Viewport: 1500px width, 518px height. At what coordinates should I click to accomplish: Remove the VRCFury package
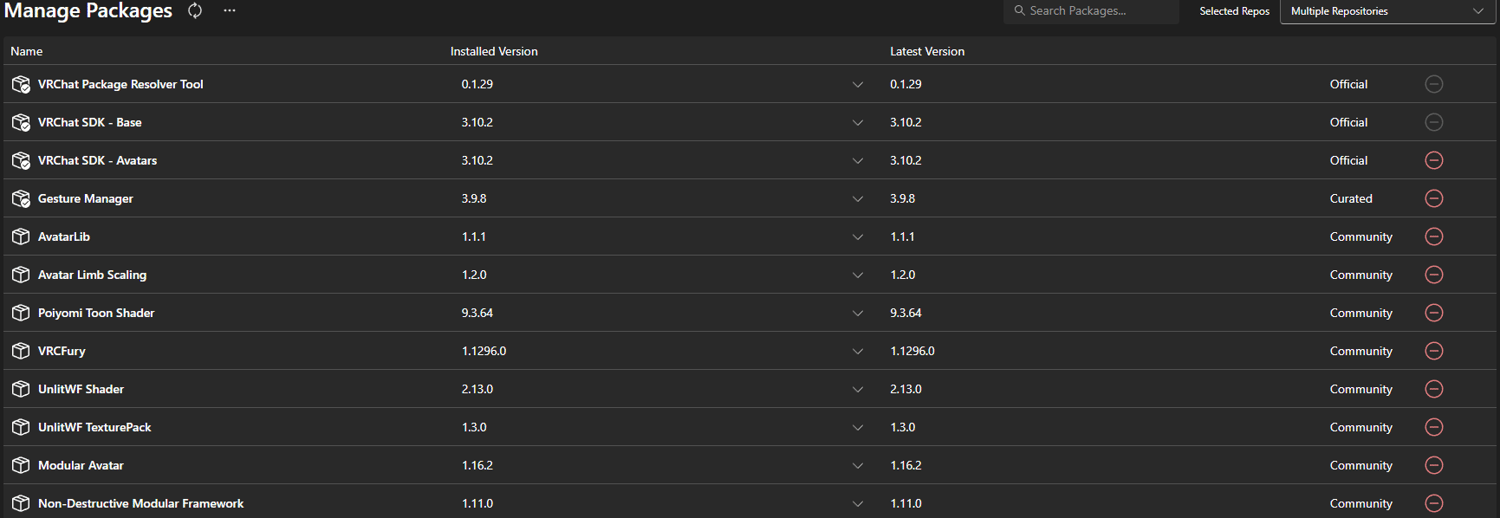pos(1434,351)
